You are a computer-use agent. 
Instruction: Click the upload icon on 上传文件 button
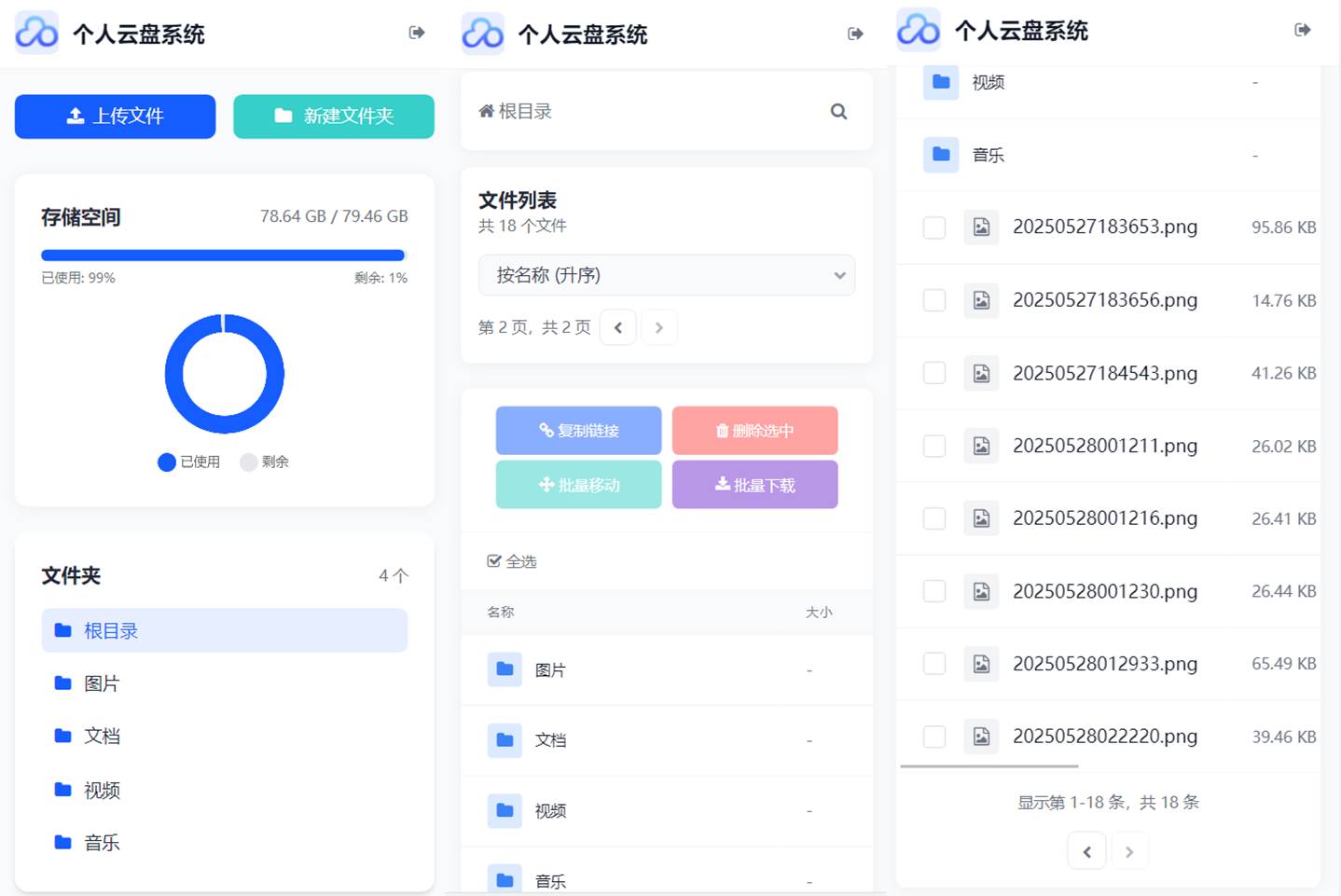[74, 116]
